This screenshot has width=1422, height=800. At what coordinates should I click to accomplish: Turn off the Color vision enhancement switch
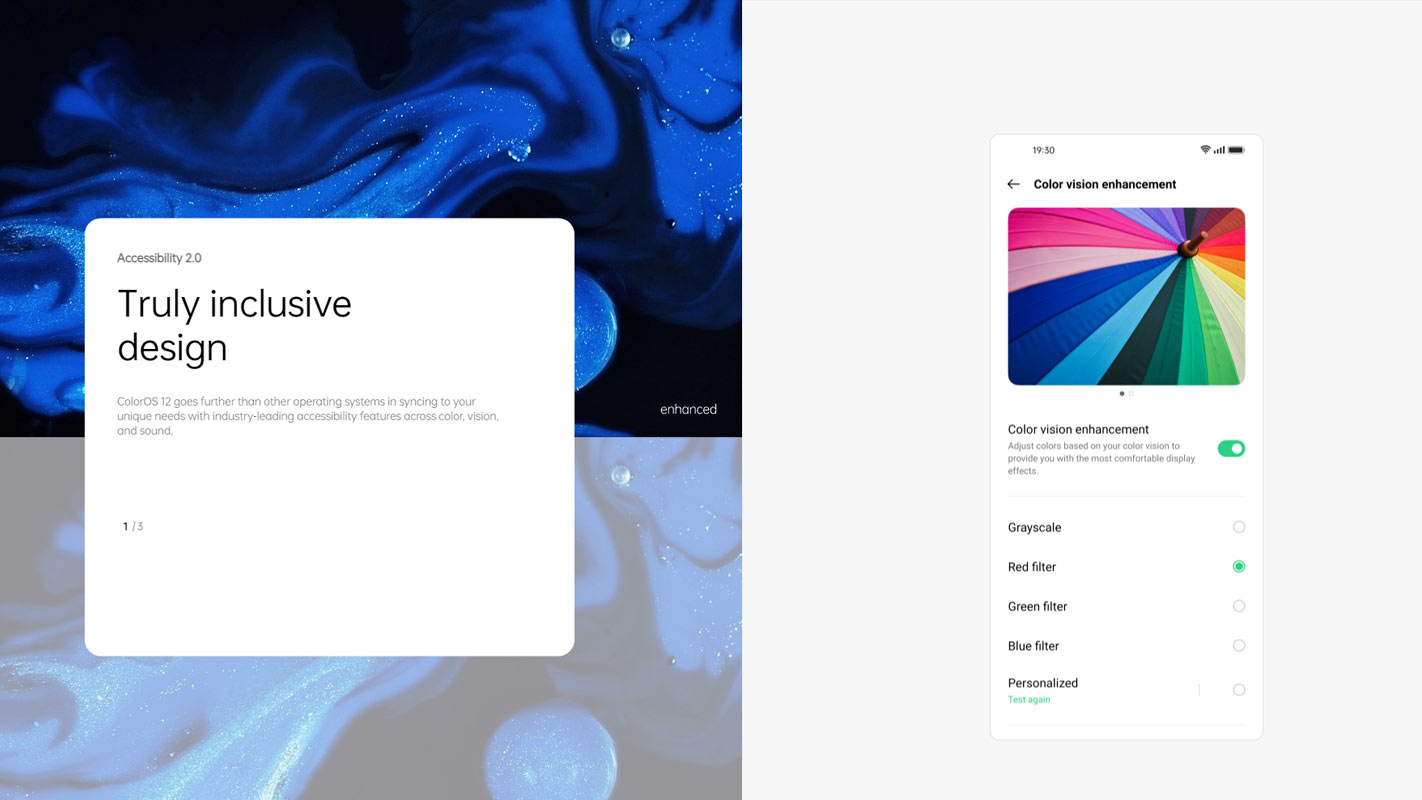coord(1231,449)
